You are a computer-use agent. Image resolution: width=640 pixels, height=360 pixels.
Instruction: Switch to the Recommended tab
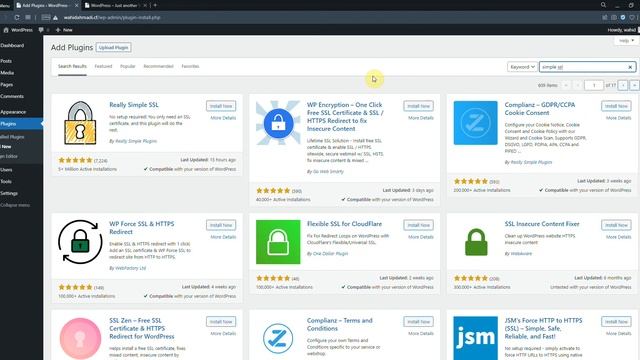pyautogui.click(x=158, y=66)
